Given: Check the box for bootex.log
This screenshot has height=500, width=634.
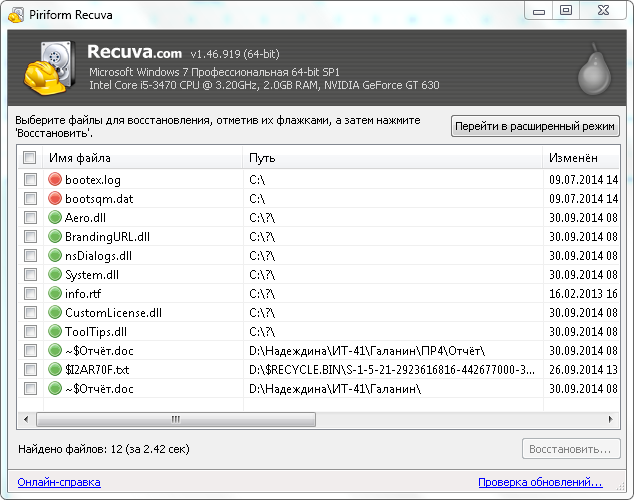Looking at the screenshot, I should pos(30,180).
